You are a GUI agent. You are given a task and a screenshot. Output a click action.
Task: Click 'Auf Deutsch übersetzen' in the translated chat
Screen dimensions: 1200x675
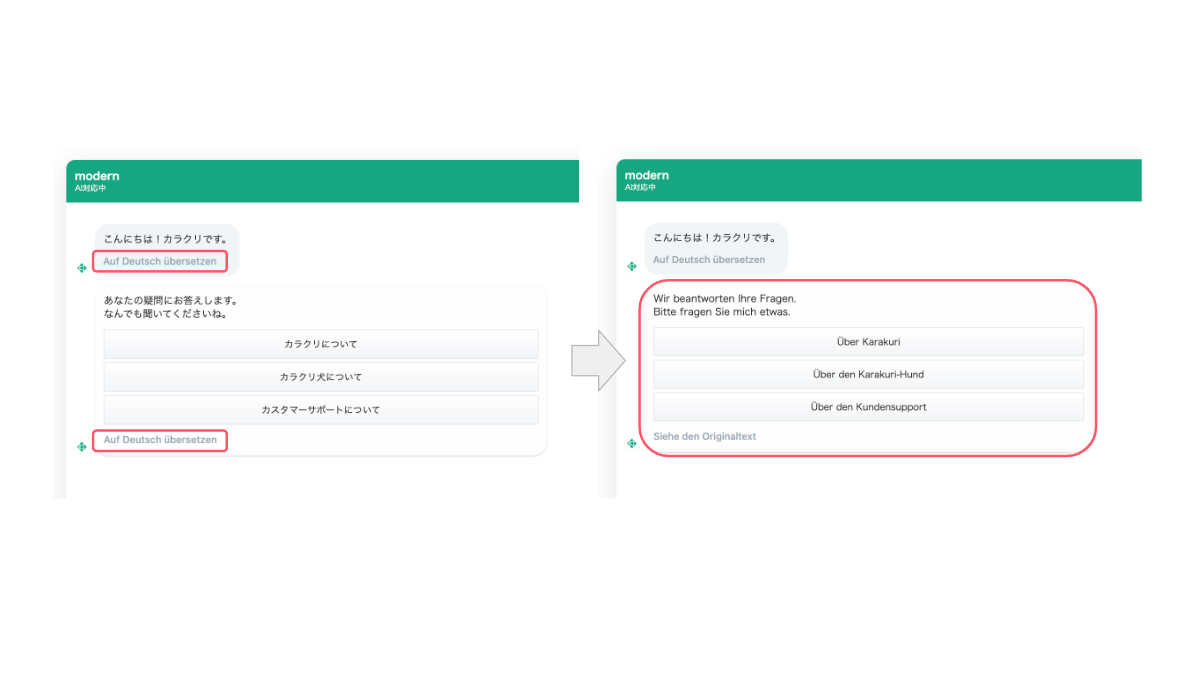(709, 260)
